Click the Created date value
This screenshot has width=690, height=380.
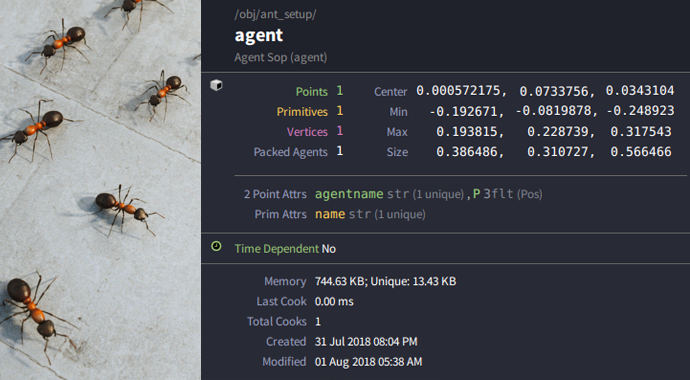click(366, 342)
